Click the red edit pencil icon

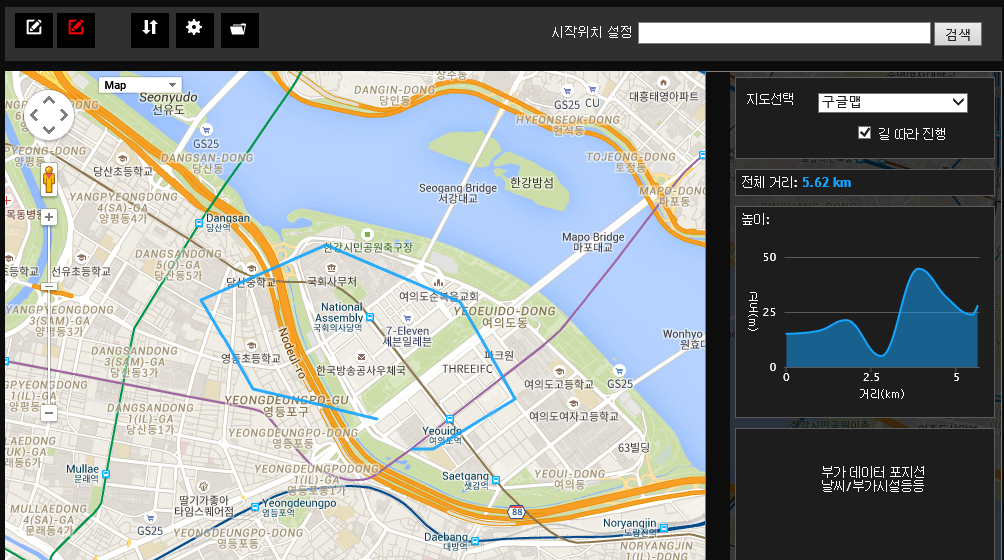pos(76,29)
